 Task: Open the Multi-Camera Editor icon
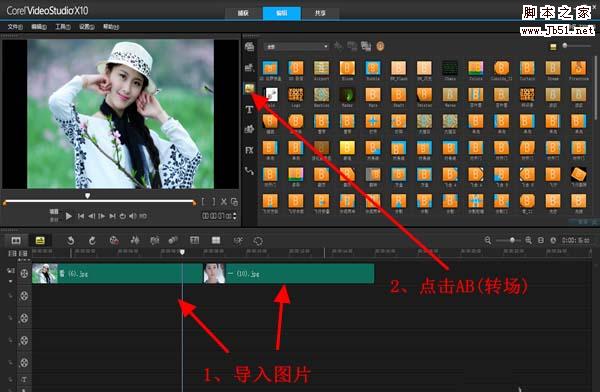point(216,240)
